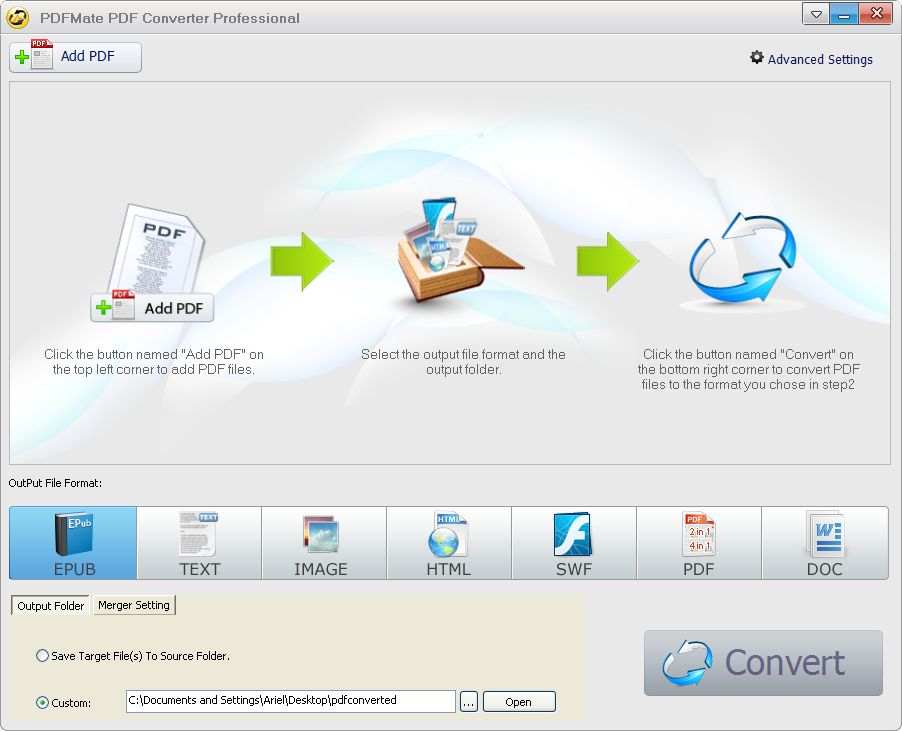The image size is (902, 731).
Task: Click the step one Add PDF instruction text
Action: click(x=154, y=362)
